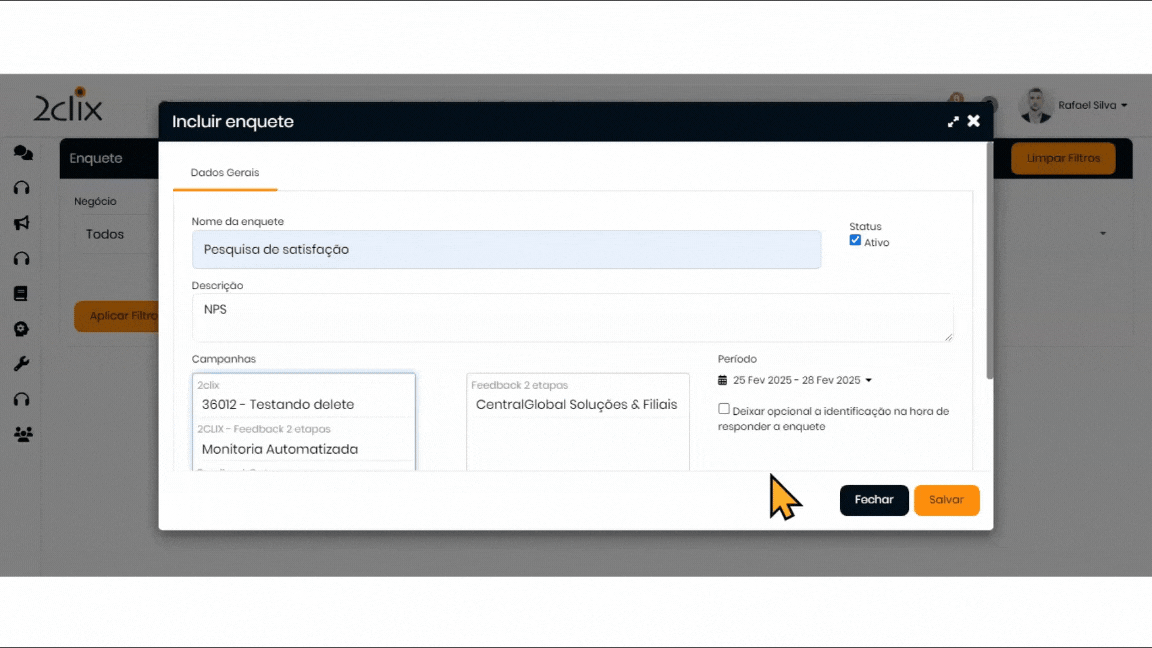Expand the Incluir enquete dialog fullscreen
The width and height of the screenshot is (1152, 648).
coord(953,122)
